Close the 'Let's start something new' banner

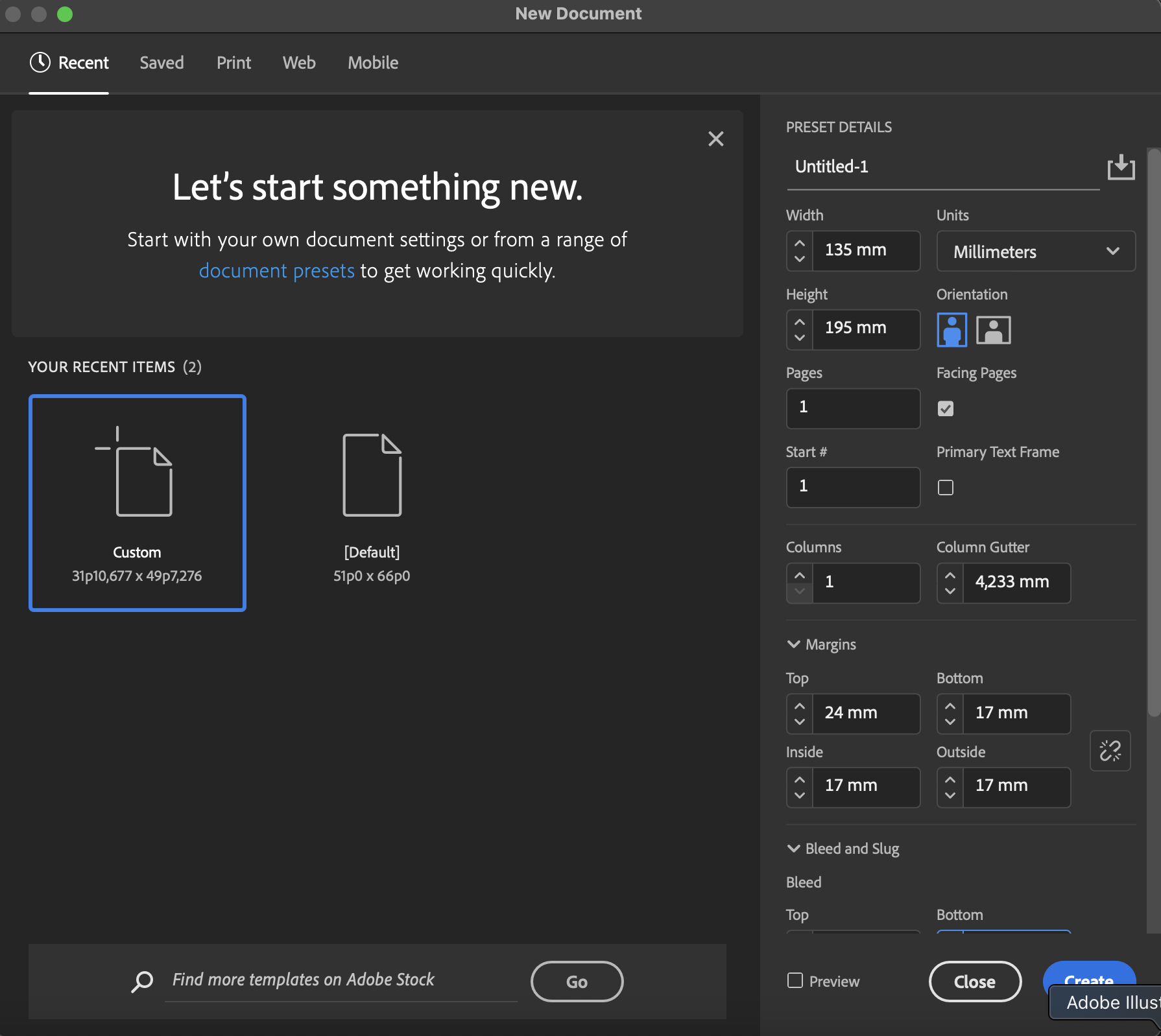[x=715, y=139]
